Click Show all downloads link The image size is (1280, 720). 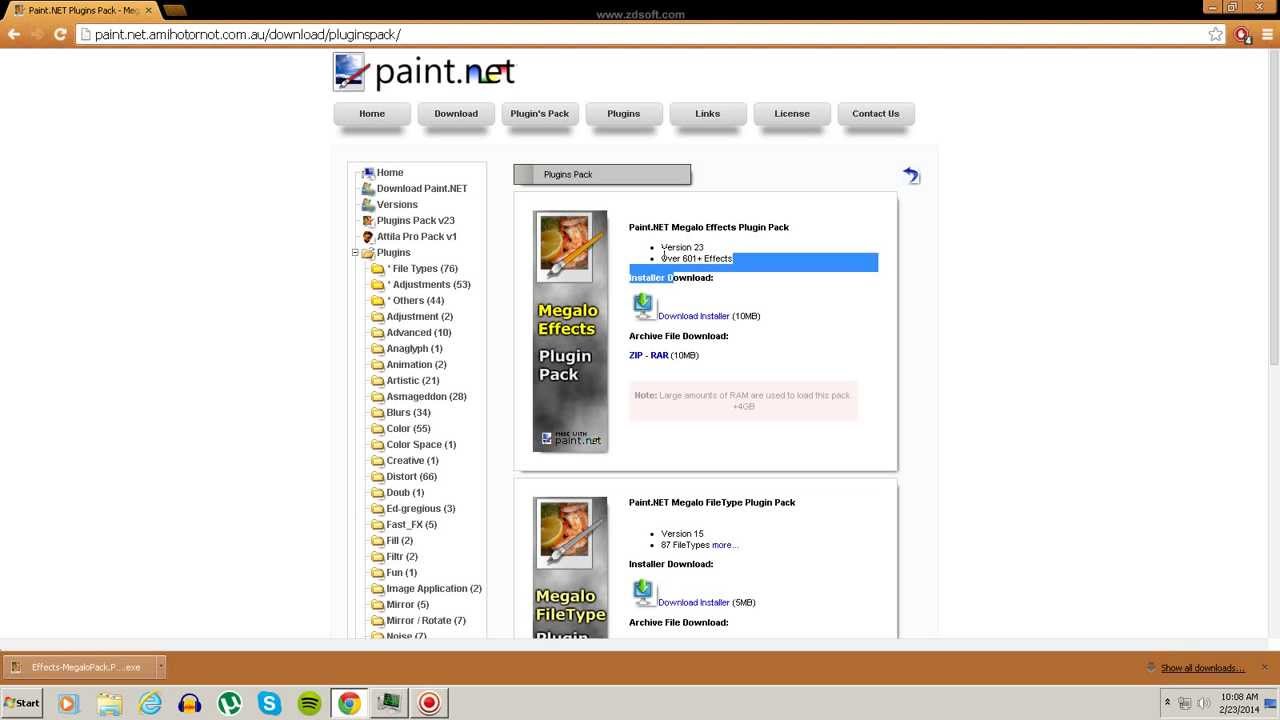[x=1202, y=668]
